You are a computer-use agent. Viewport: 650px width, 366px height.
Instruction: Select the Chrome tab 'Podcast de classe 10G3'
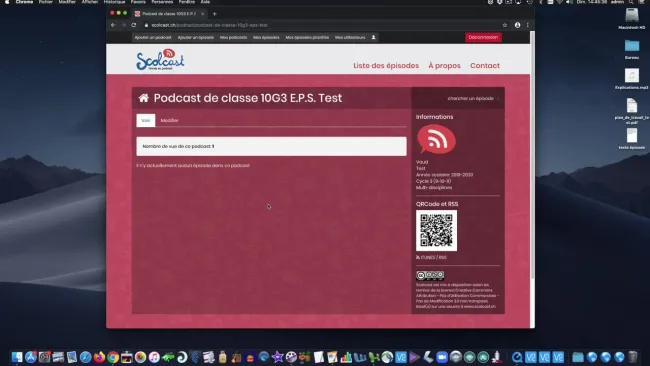[x=169, y=14]
